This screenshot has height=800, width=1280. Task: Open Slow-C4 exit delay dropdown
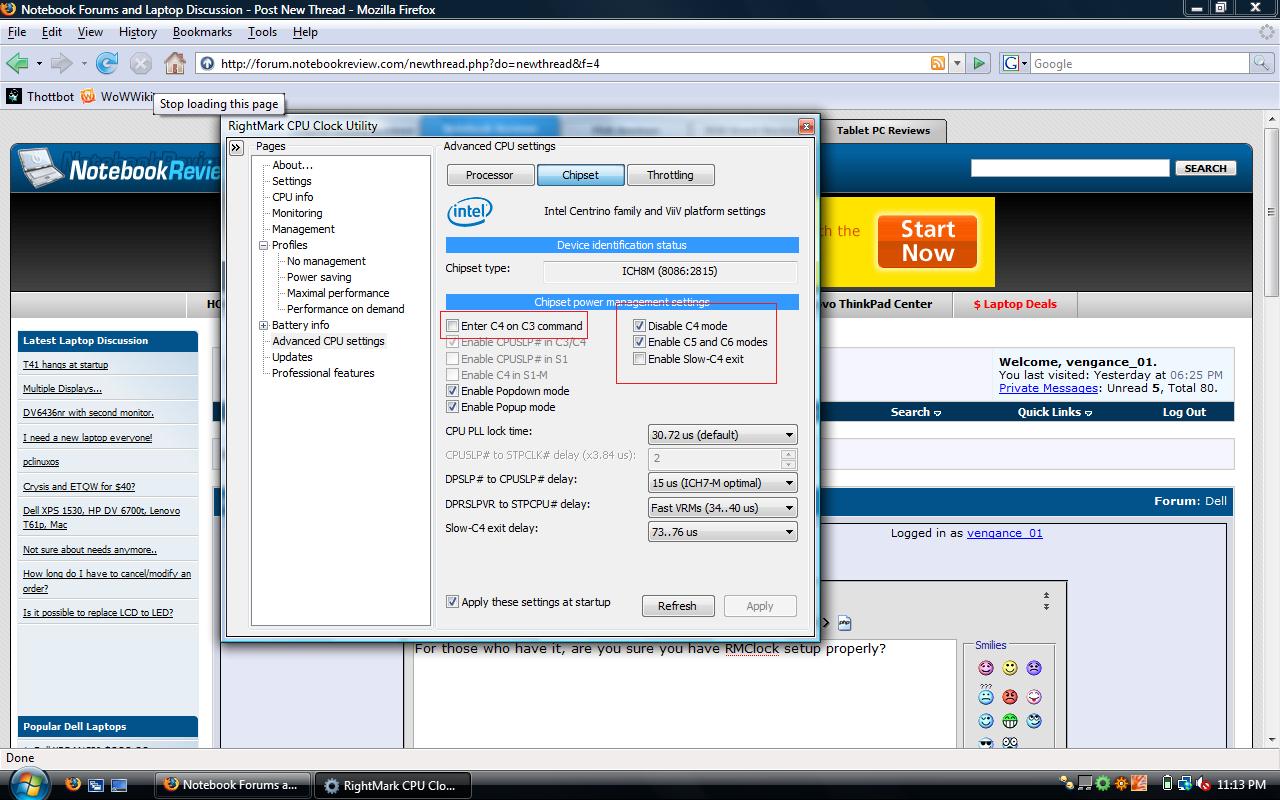(x=723, y=532)
